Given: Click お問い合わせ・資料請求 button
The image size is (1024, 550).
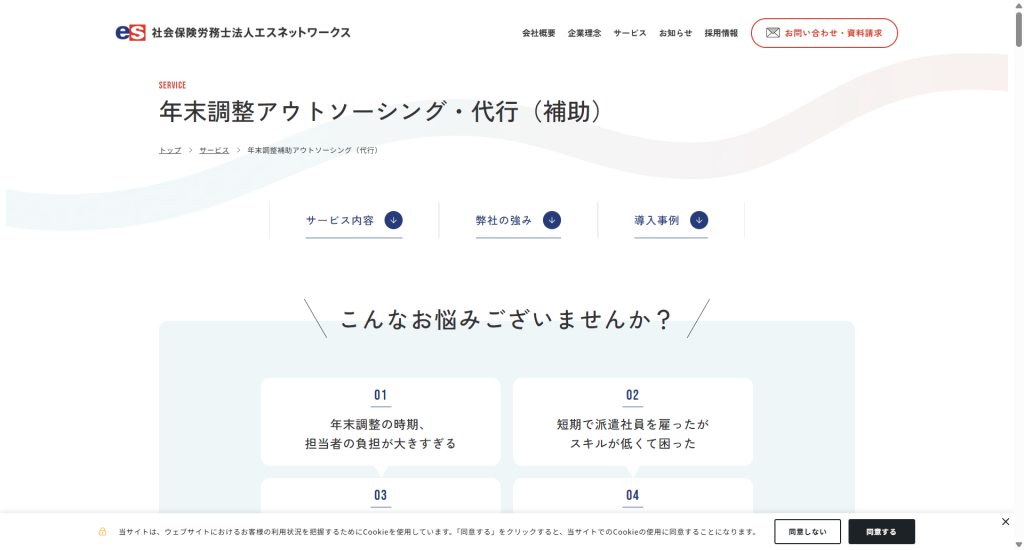Looking at the screenshot, I should 824,33.
